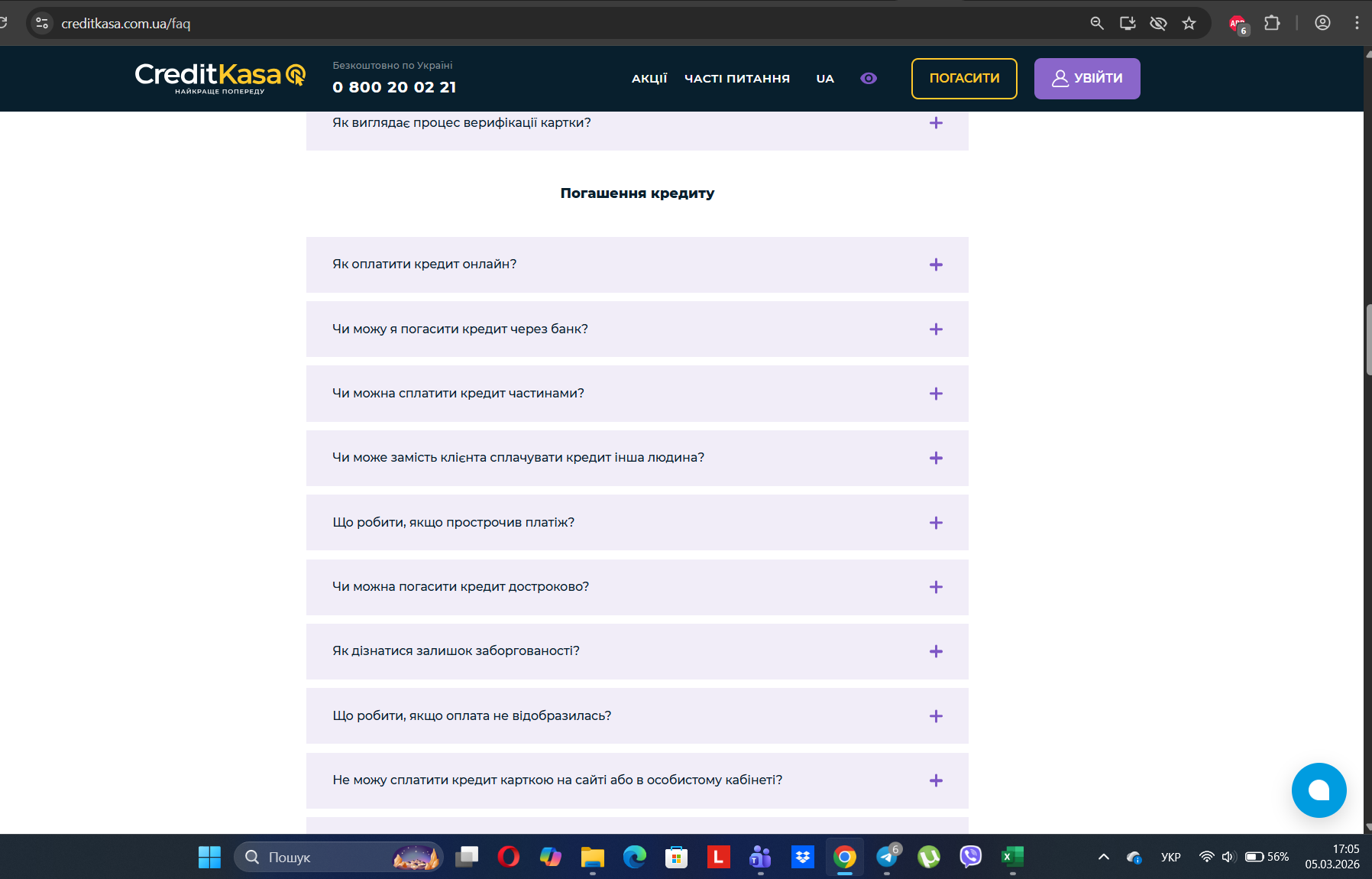Switch to Google Chrome on taskbar
Image resolution: width=1372 pixels, height=879 pixels.
pyautogui.click(x=844, y=857)
